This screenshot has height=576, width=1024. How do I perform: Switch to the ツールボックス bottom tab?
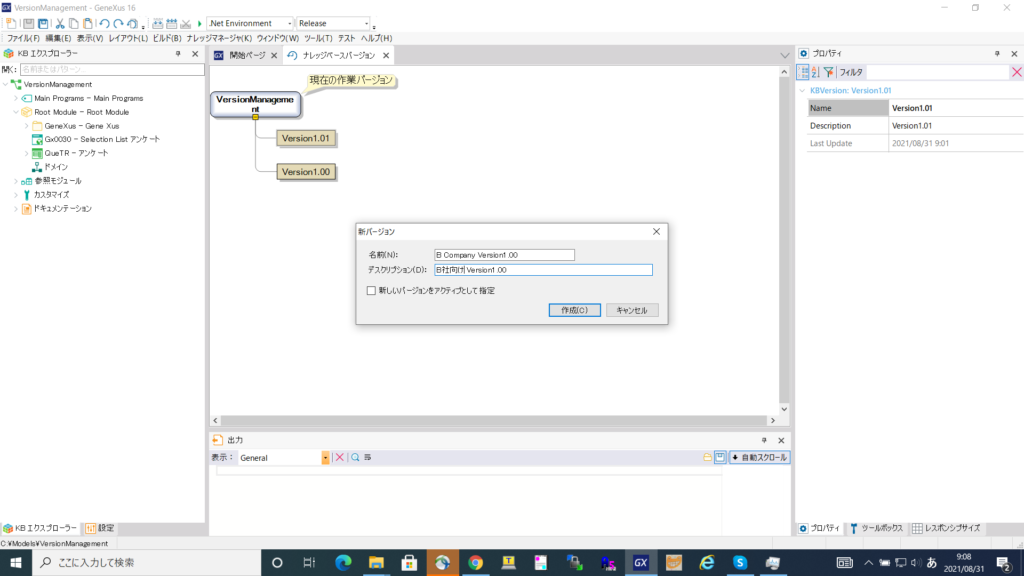click(x=876, y=528)
